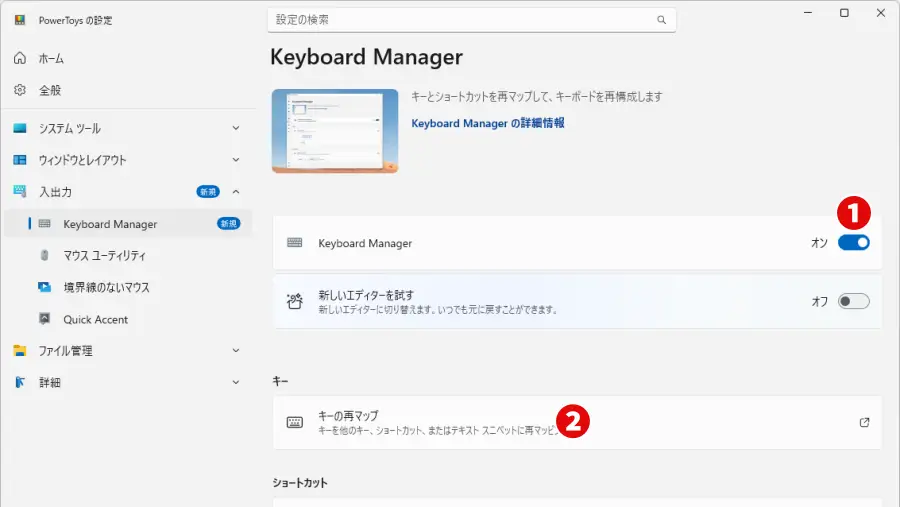Click the Home house icon
The width and height of the screenshot is (900, 507).
pos(20,58)
